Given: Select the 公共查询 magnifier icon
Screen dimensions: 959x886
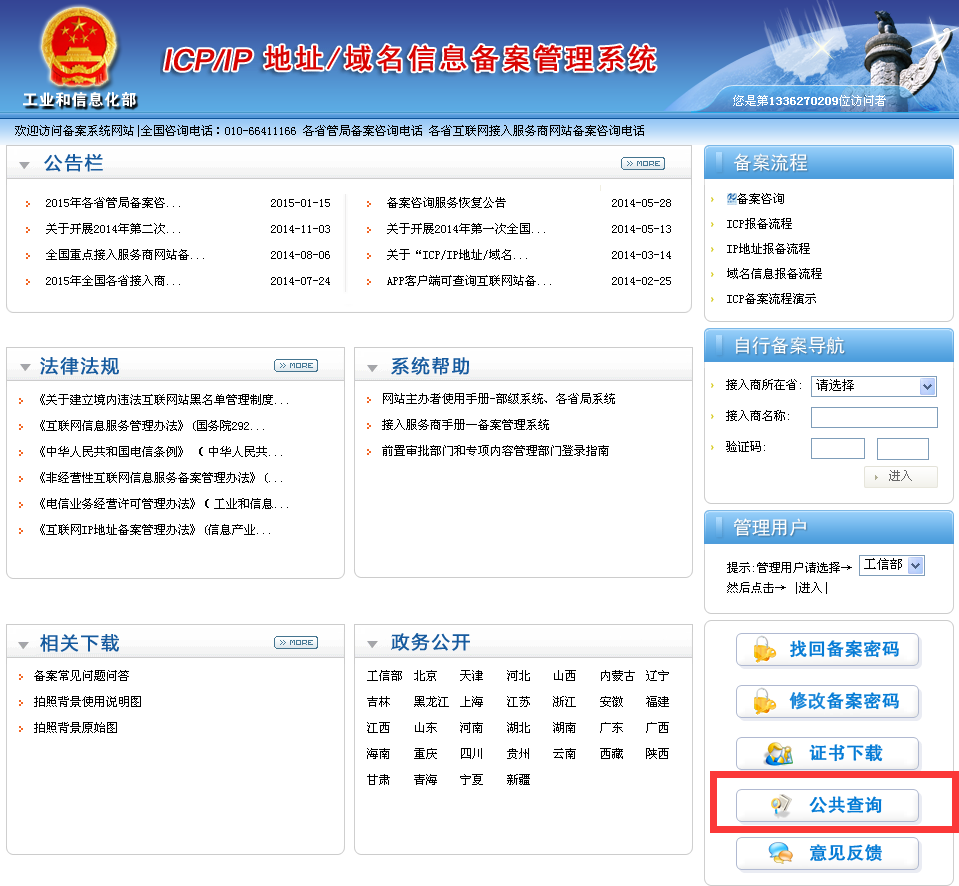Looking at the screenshot, I should tap(779, 804).
